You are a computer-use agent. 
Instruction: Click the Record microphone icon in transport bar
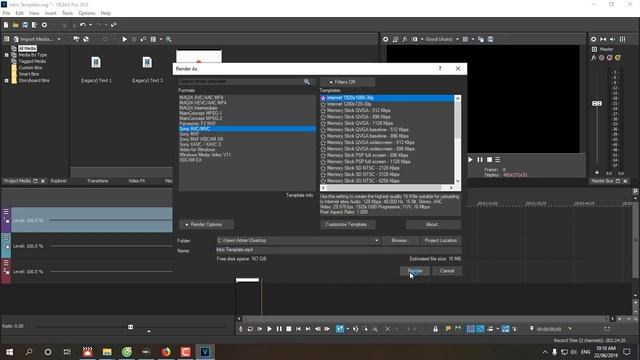(240, 329)
